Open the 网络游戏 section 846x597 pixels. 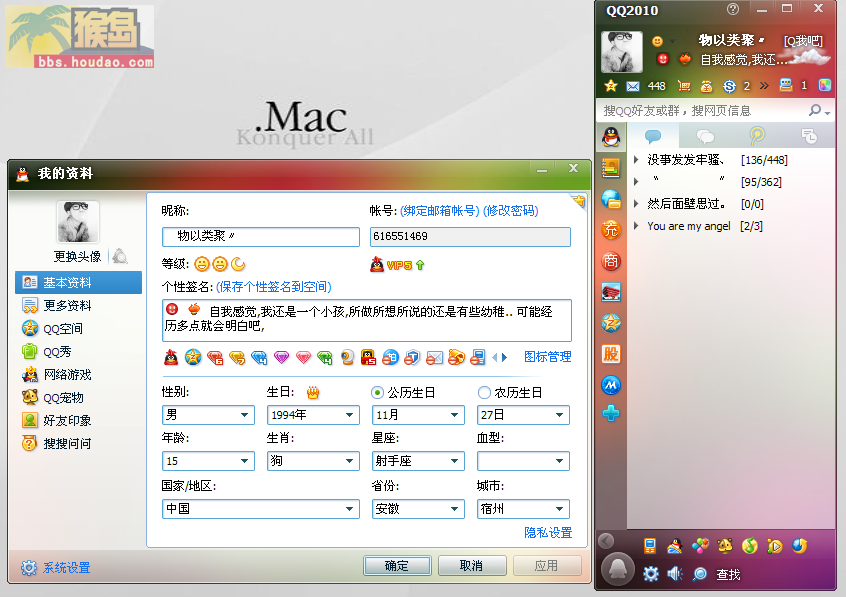coord(57,374)
